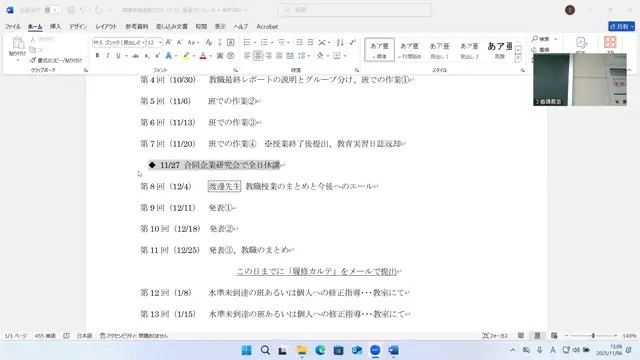The height and width of the screenshot is (360, 640).
Task: Toggle underline formatting
Action: (118, 56)
